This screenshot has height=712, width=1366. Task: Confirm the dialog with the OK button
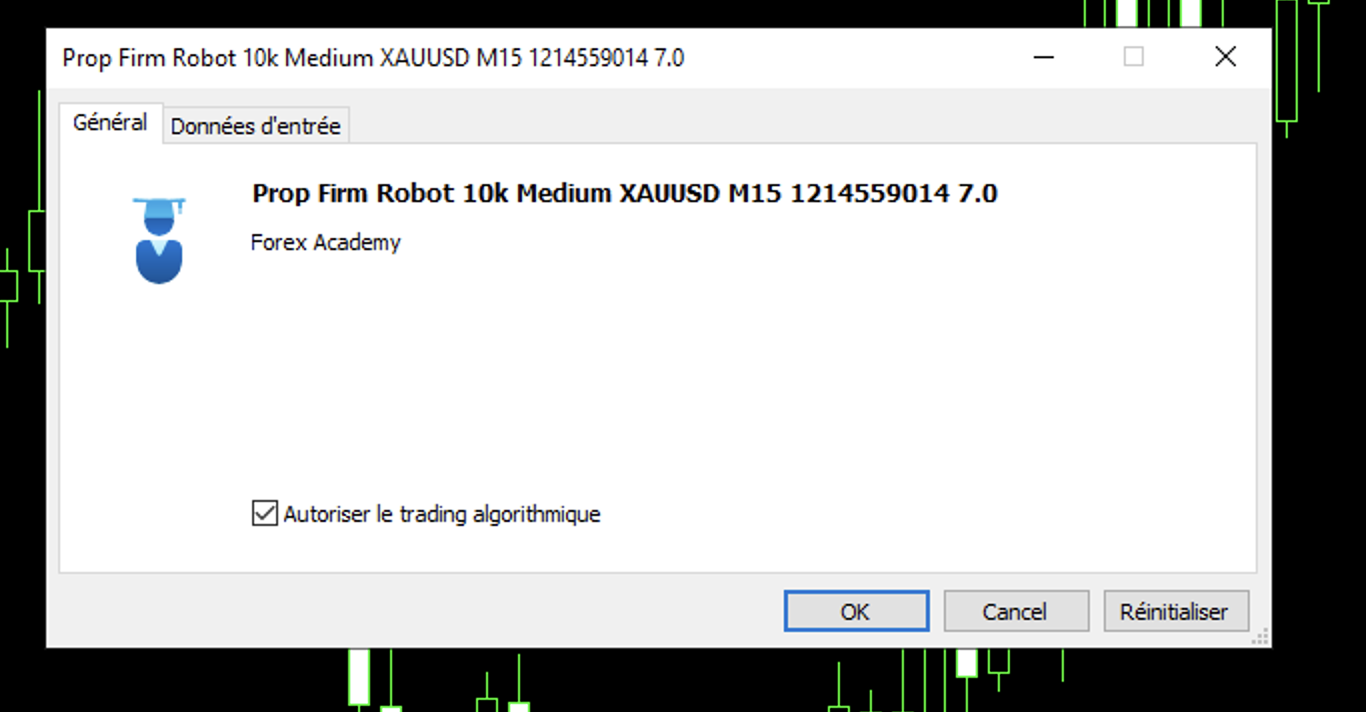click(x=856, y=611)
